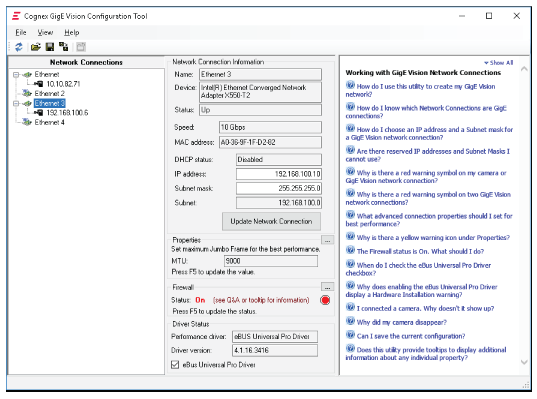The width and height of the screenshot is (537, 399).
Task: Click the Cognex logo in the title bar
Action: tap(16, 16)
